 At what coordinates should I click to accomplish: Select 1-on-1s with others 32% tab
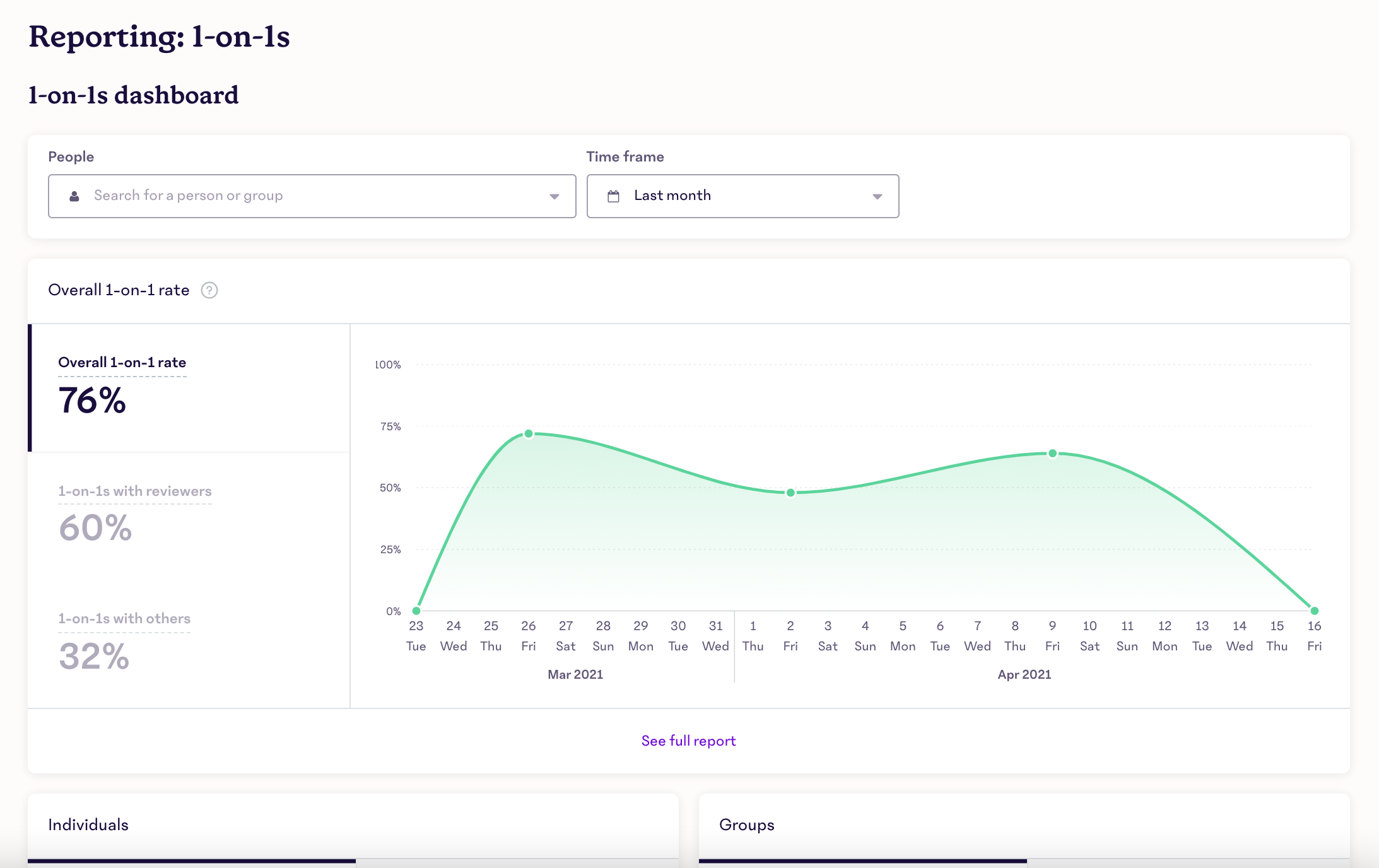click(189, 643)
